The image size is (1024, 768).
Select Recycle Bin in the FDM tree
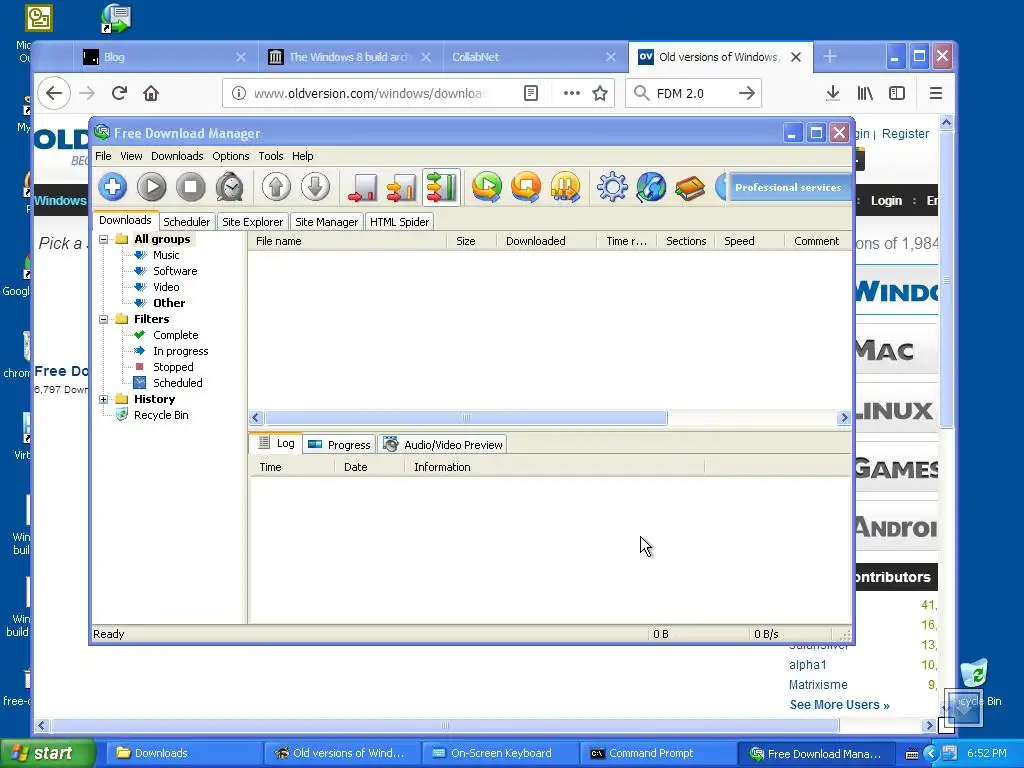tap(161, 415)
